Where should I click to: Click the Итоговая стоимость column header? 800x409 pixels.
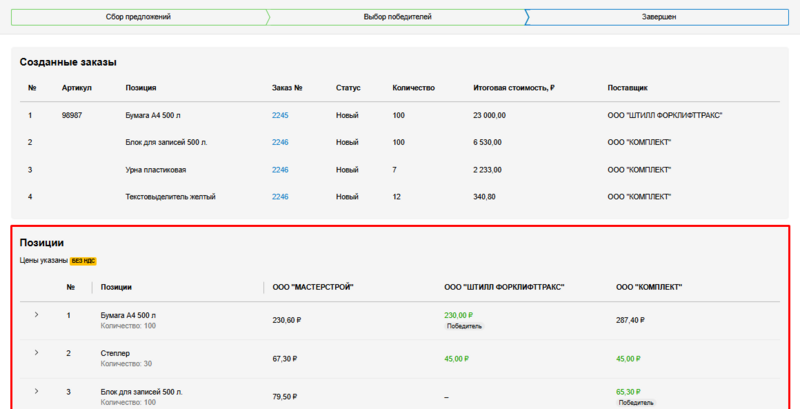coord(514,88)
